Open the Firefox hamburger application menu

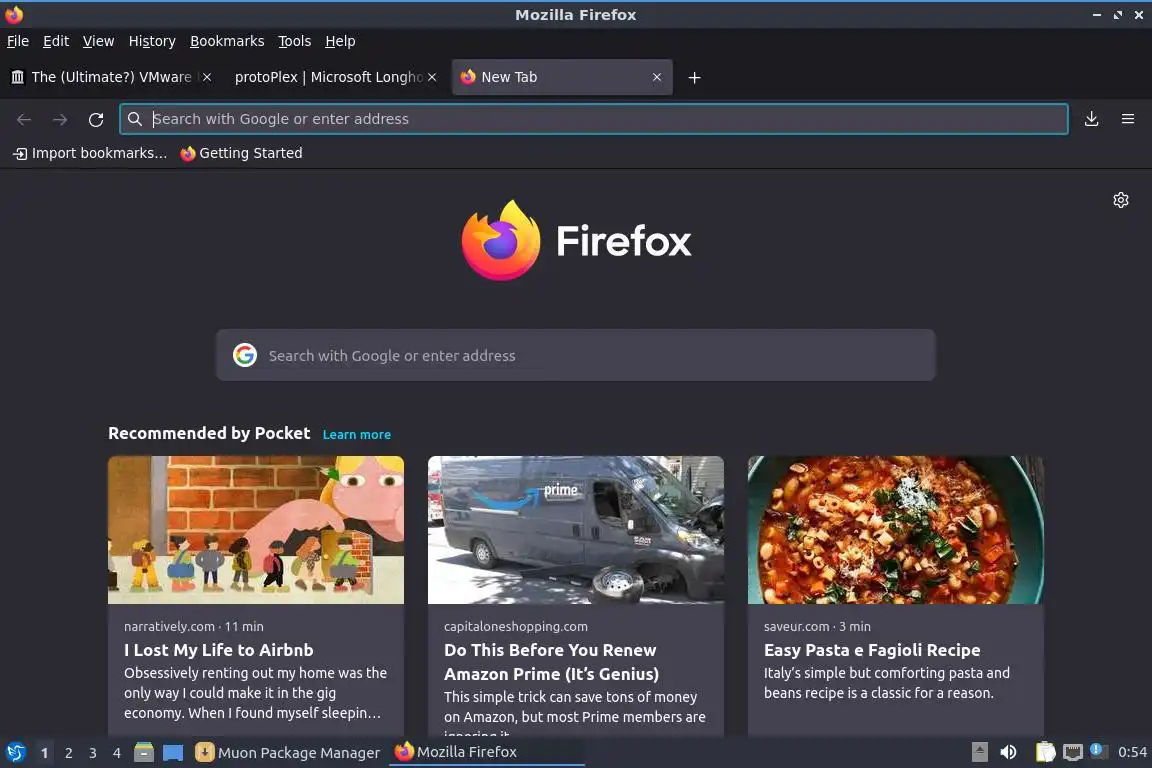click(1128, 119)
